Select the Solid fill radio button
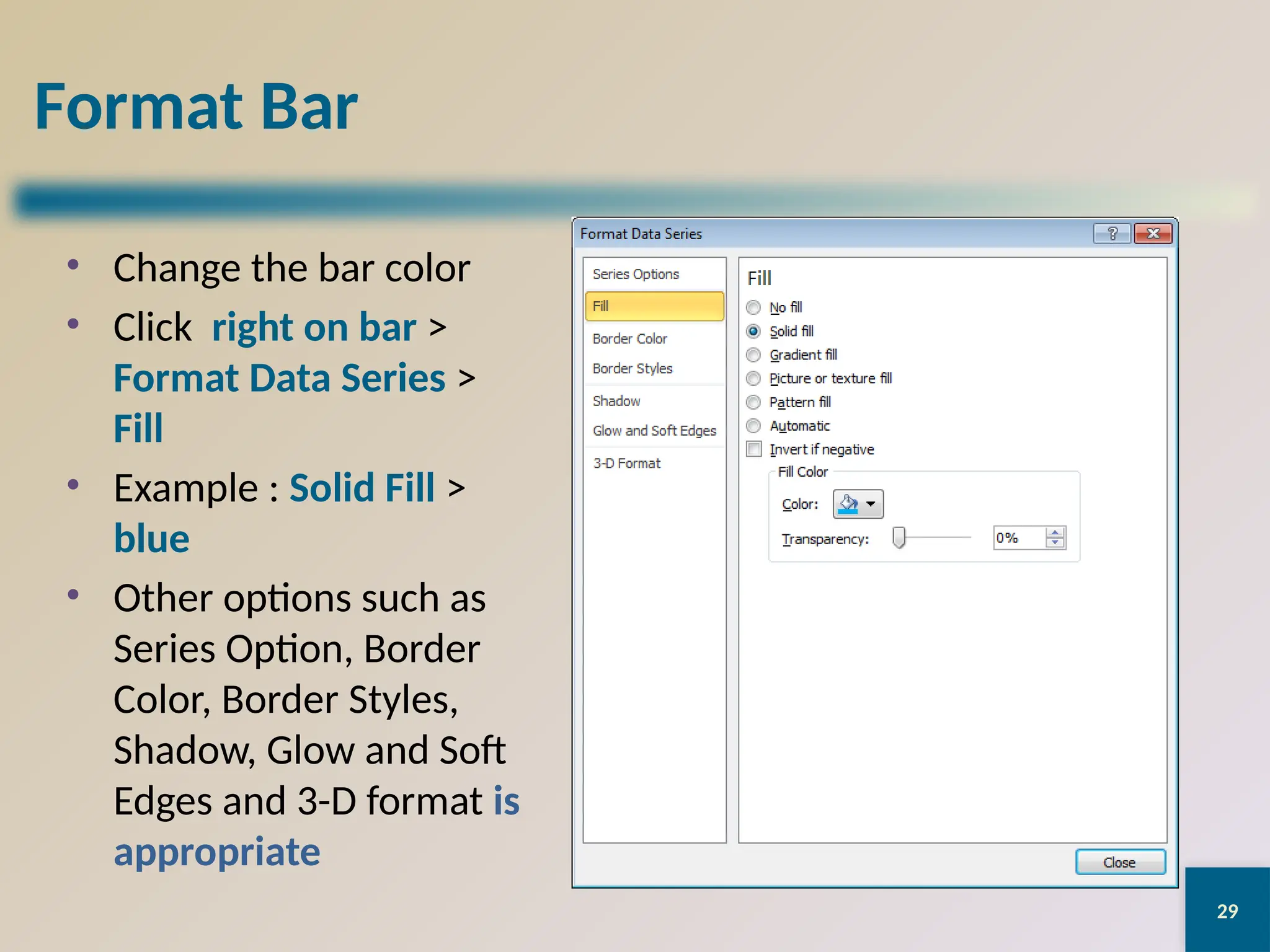 click(x=753, y=332)
